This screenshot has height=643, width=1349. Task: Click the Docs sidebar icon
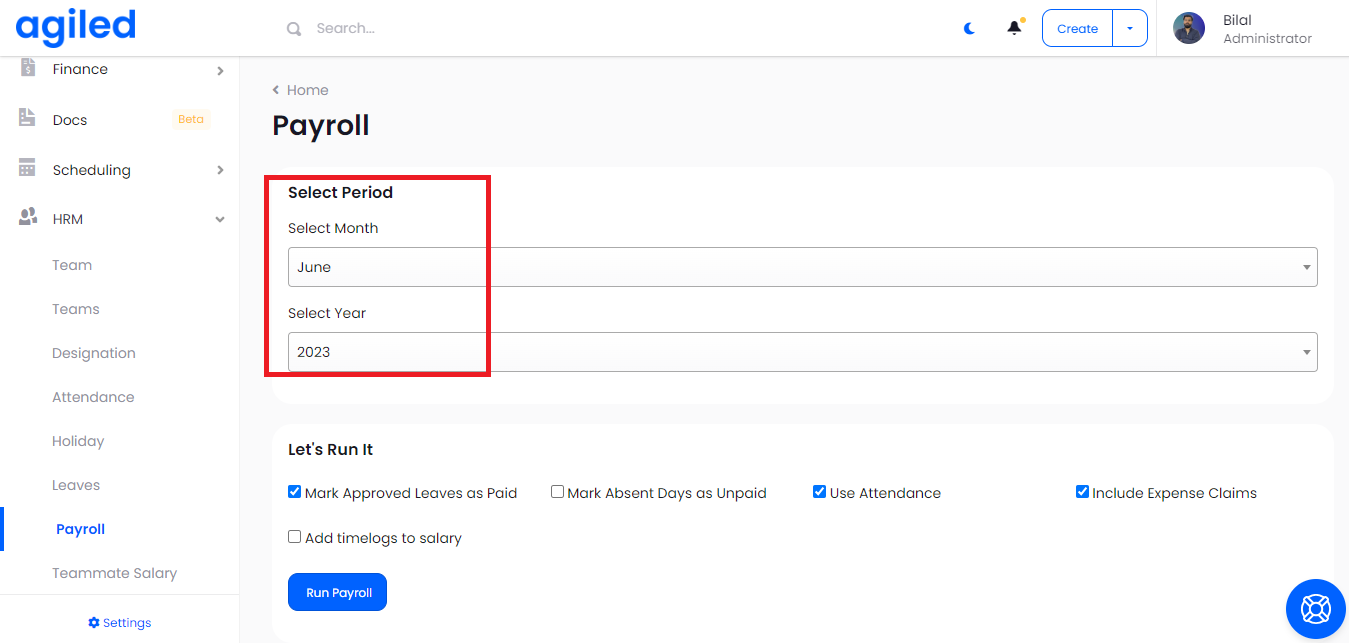pyautogui.click(x=28, y=119)
